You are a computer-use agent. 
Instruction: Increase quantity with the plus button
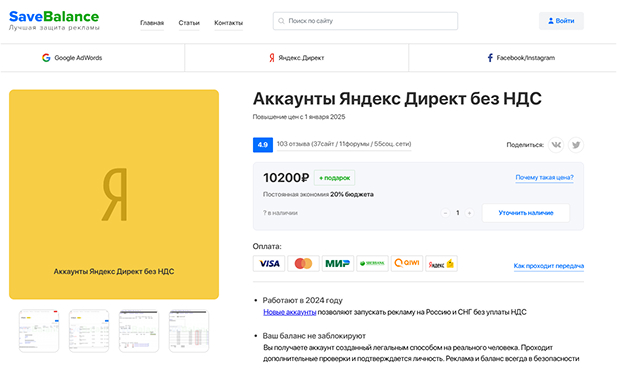coord(469,213)
